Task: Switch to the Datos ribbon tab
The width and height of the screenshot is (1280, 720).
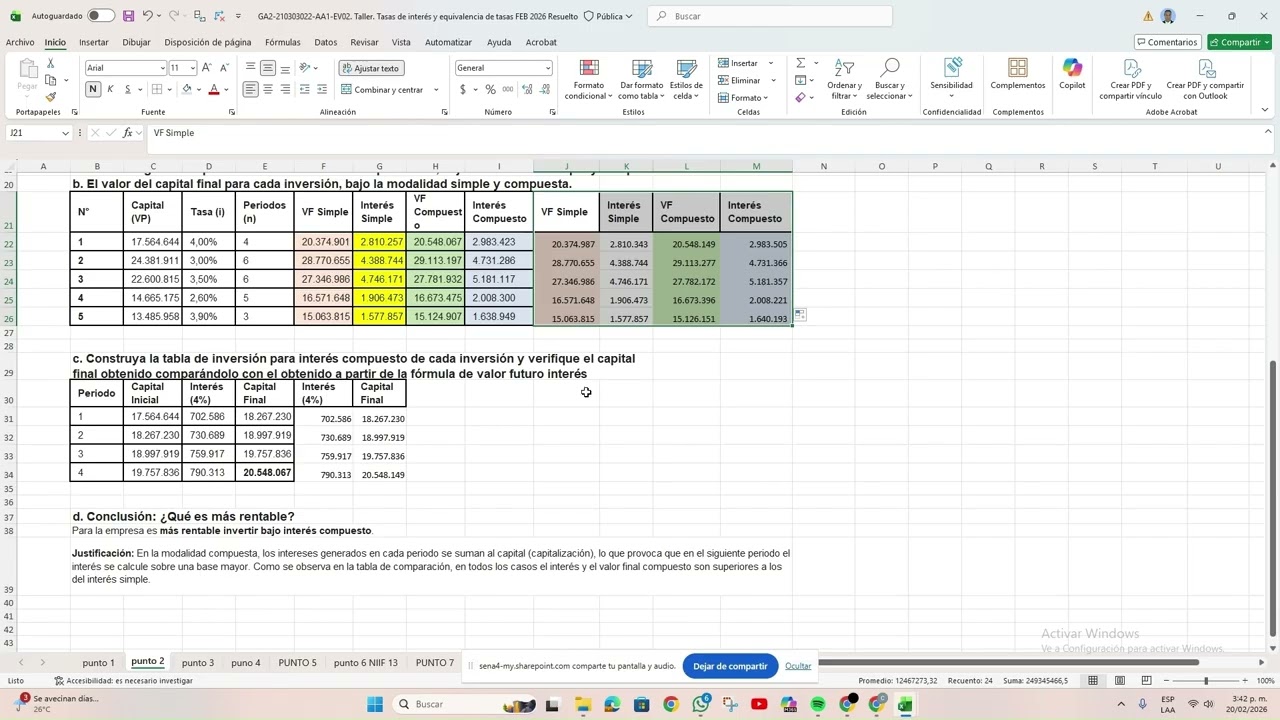Action: [325, 42]
